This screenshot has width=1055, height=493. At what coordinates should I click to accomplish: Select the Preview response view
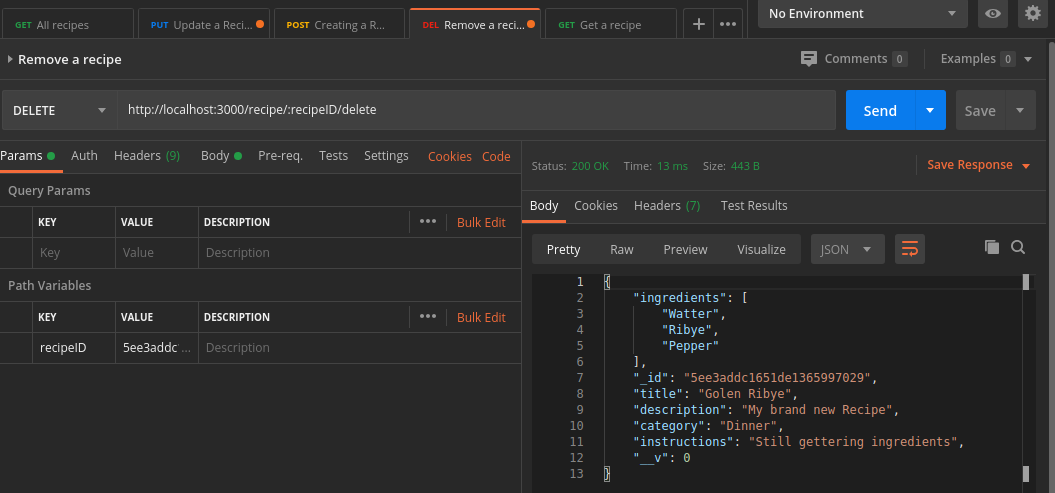686,249
